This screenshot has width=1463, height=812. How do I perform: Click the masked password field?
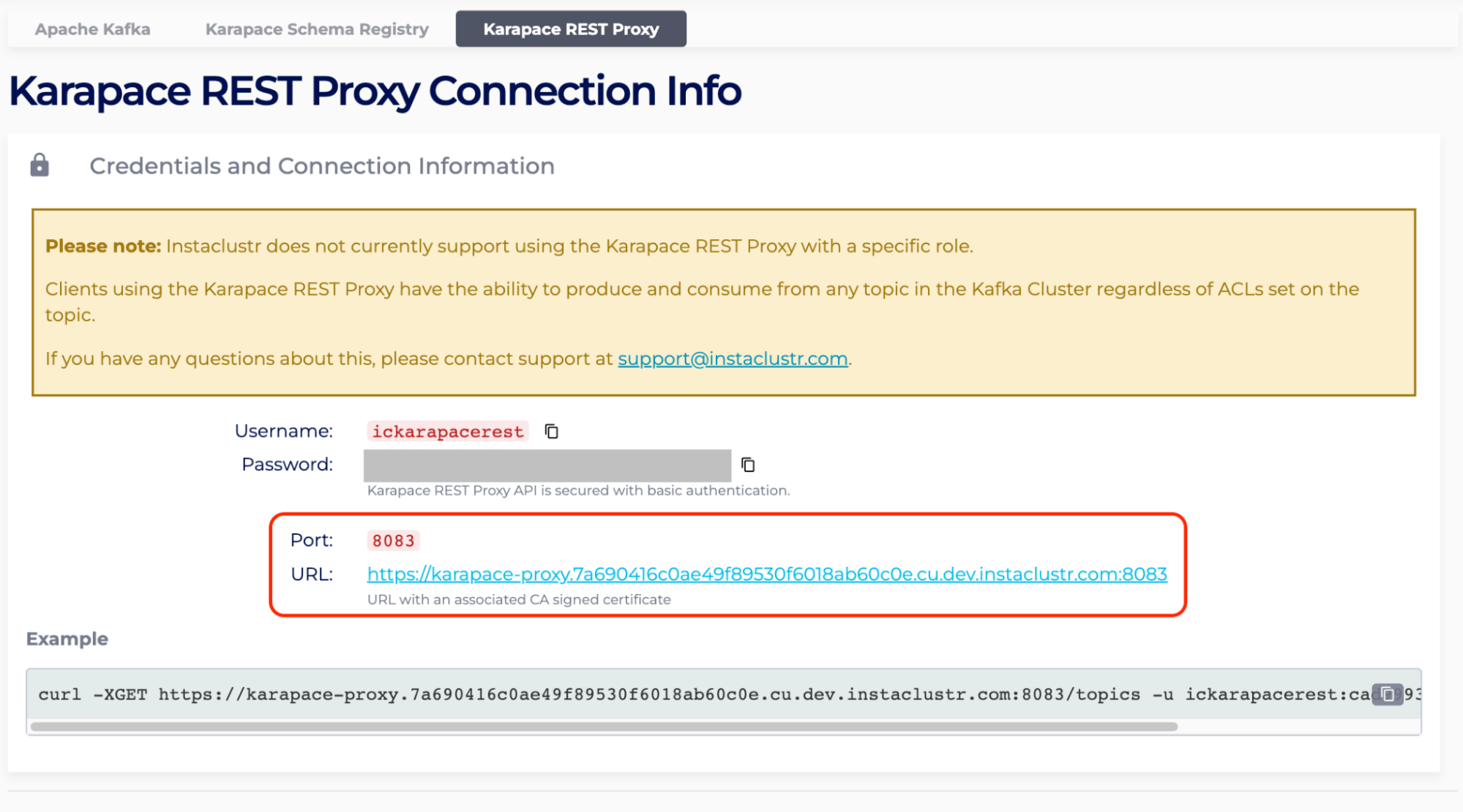(547, 465)
